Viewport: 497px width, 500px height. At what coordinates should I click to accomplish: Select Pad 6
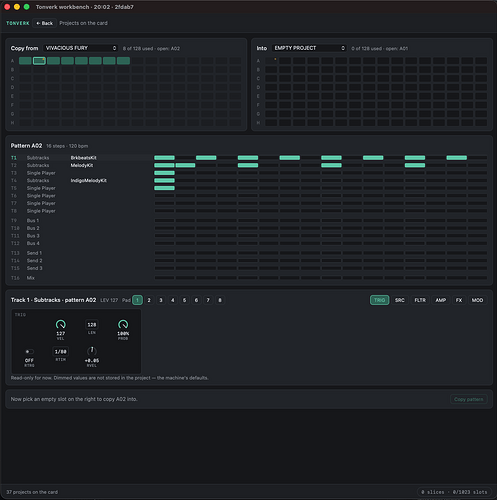(x=196, y=300)
